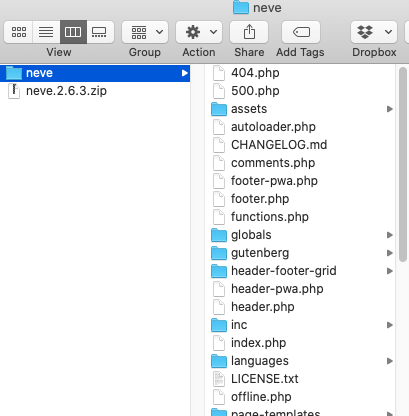
Task: Select the 404.php file
Action: coord(300,73)
